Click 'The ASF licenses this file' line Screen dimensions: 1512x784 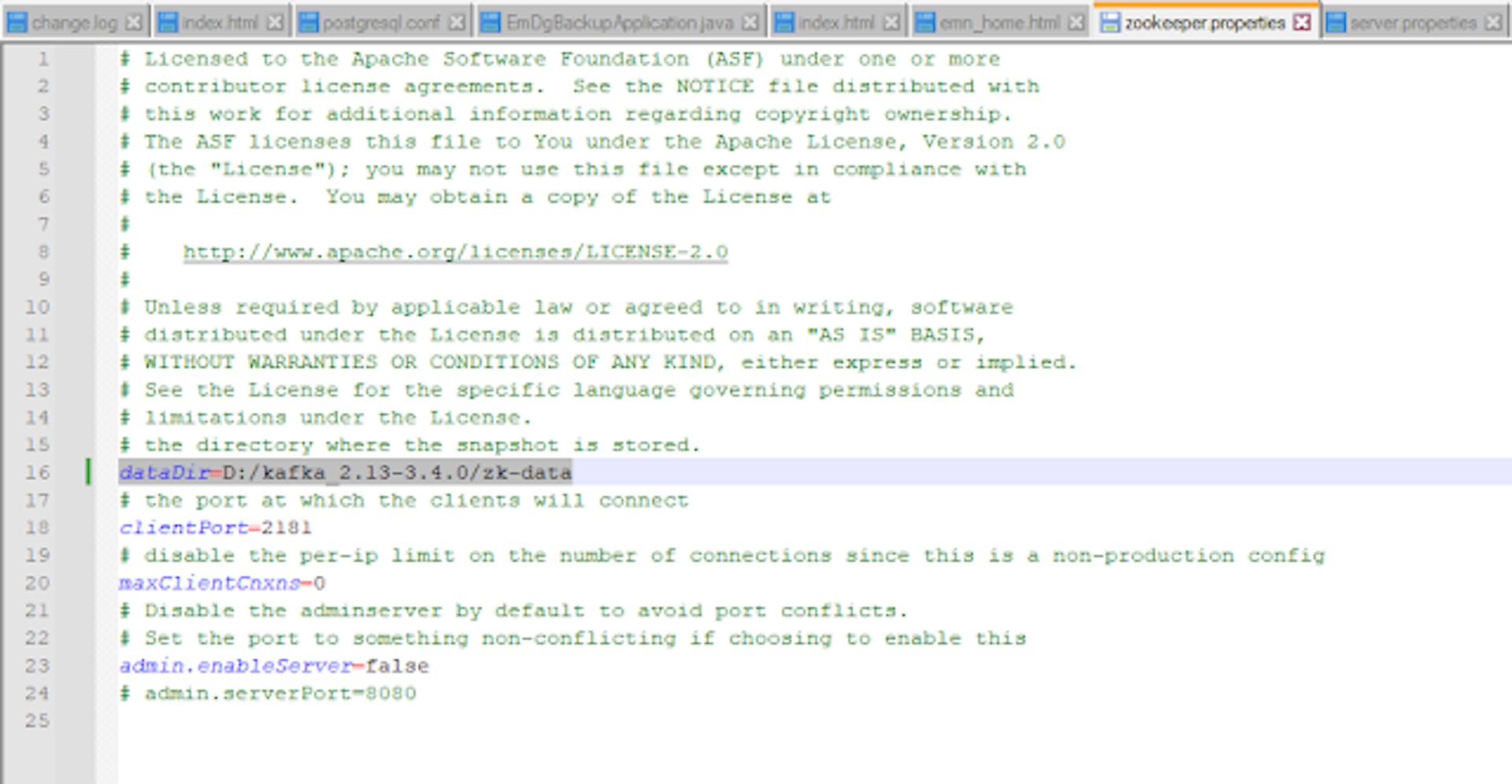(x=592, y=142)
